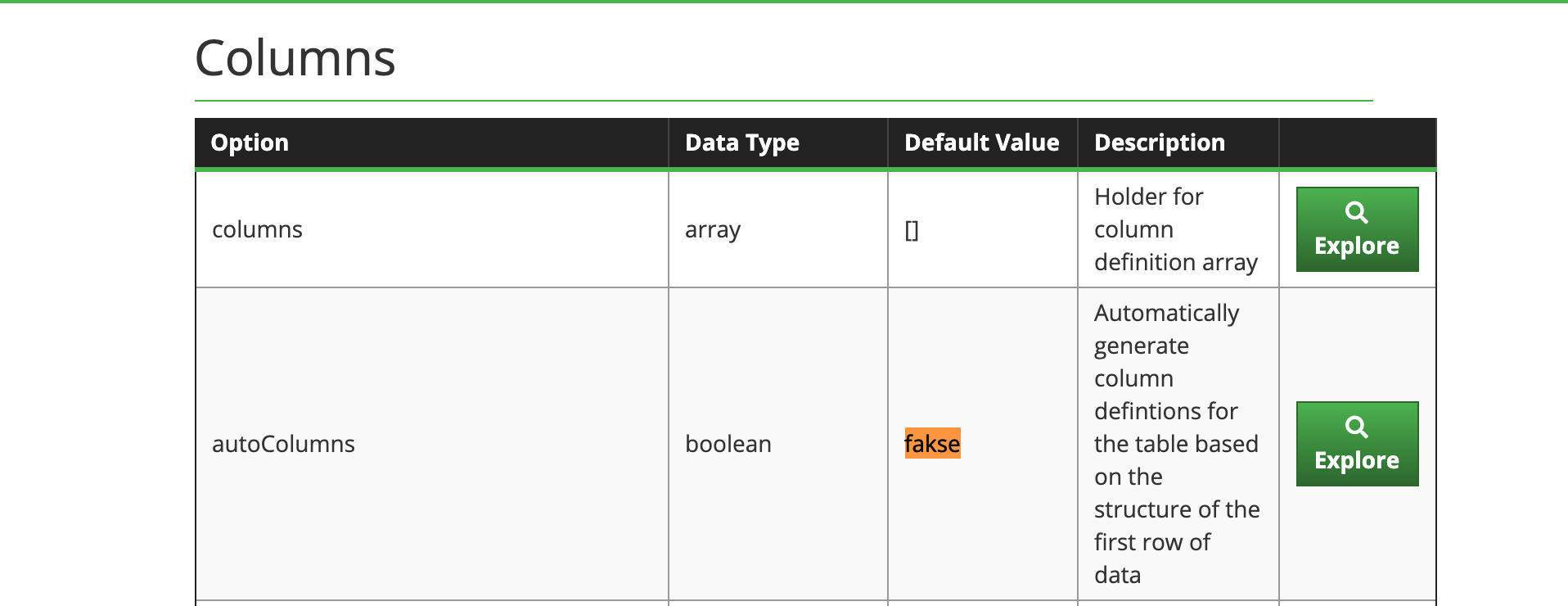Select the 'columns' option name cell
Screen dimensions: 1568x606
click(258, 229)
